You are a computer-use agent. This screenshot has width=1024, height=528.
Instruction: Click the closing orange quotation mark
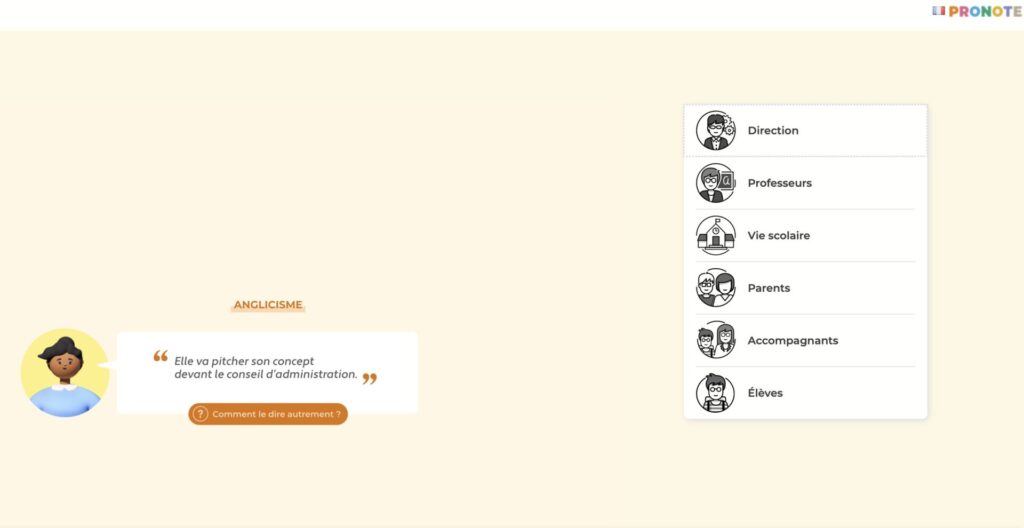pyautogui.click(x=370, y=378)
